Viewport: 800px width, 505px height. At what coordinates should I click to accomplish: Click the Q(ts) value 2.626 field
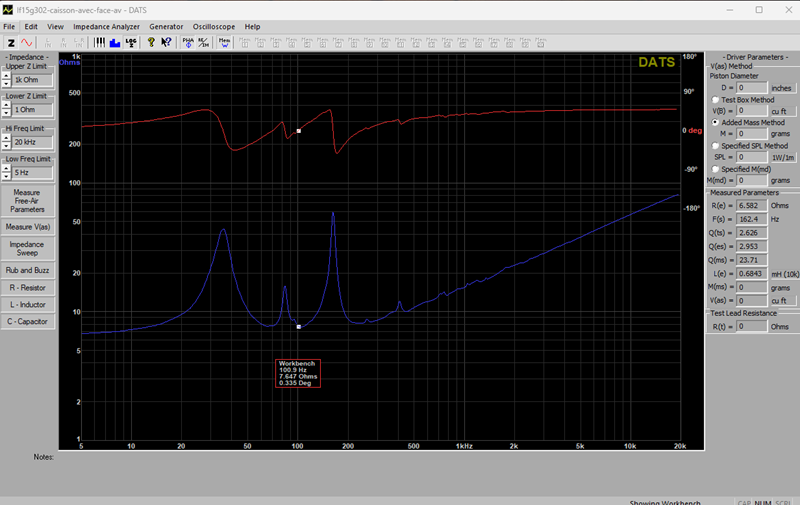(x=752, y=233)
